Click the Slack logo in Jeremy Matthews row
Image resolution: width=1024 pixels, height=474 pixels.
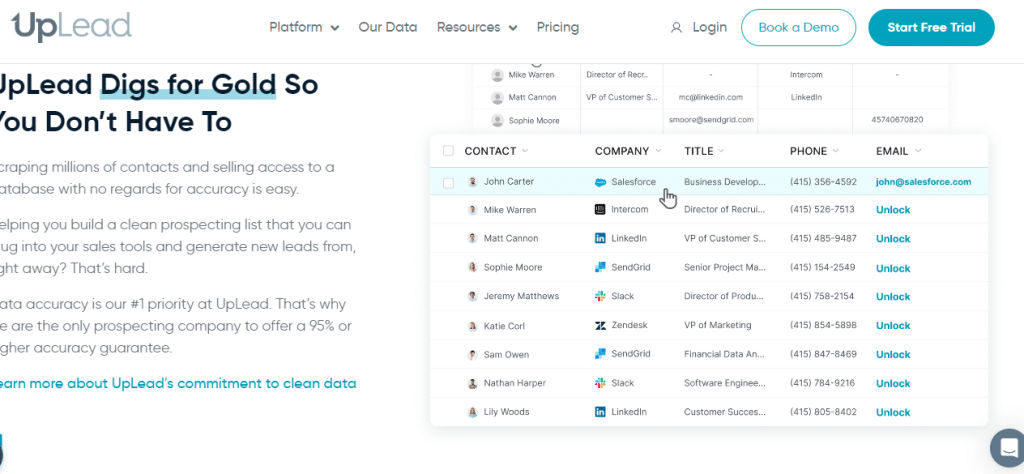click(600, 296)
